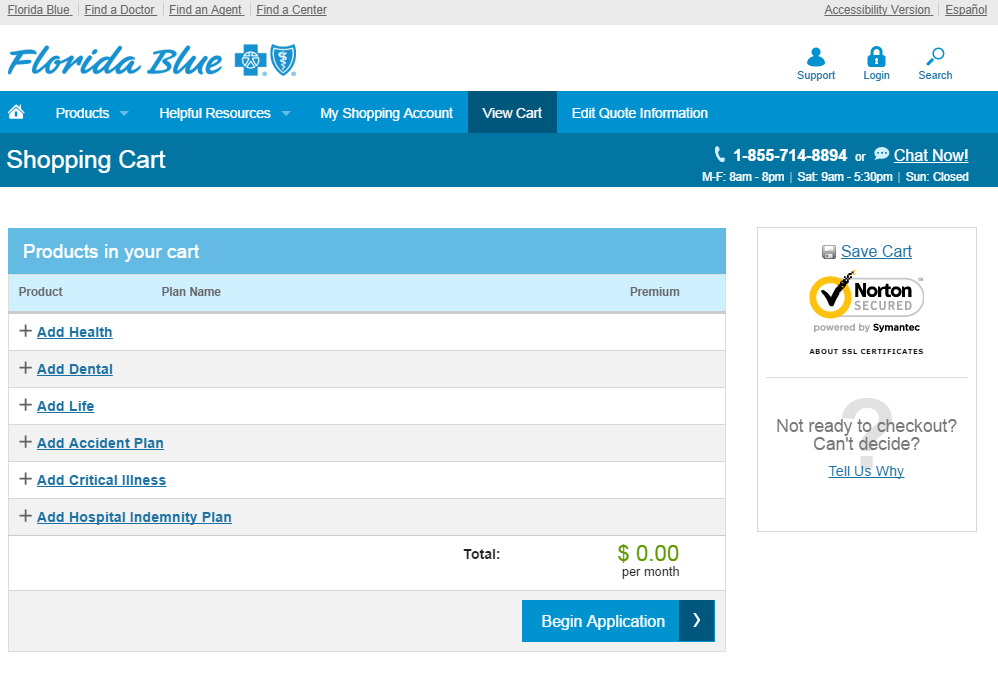This screenshot has width=998, height=681.
Task: Open the Find a Doctor link
Action: click(x=119, y=10)
